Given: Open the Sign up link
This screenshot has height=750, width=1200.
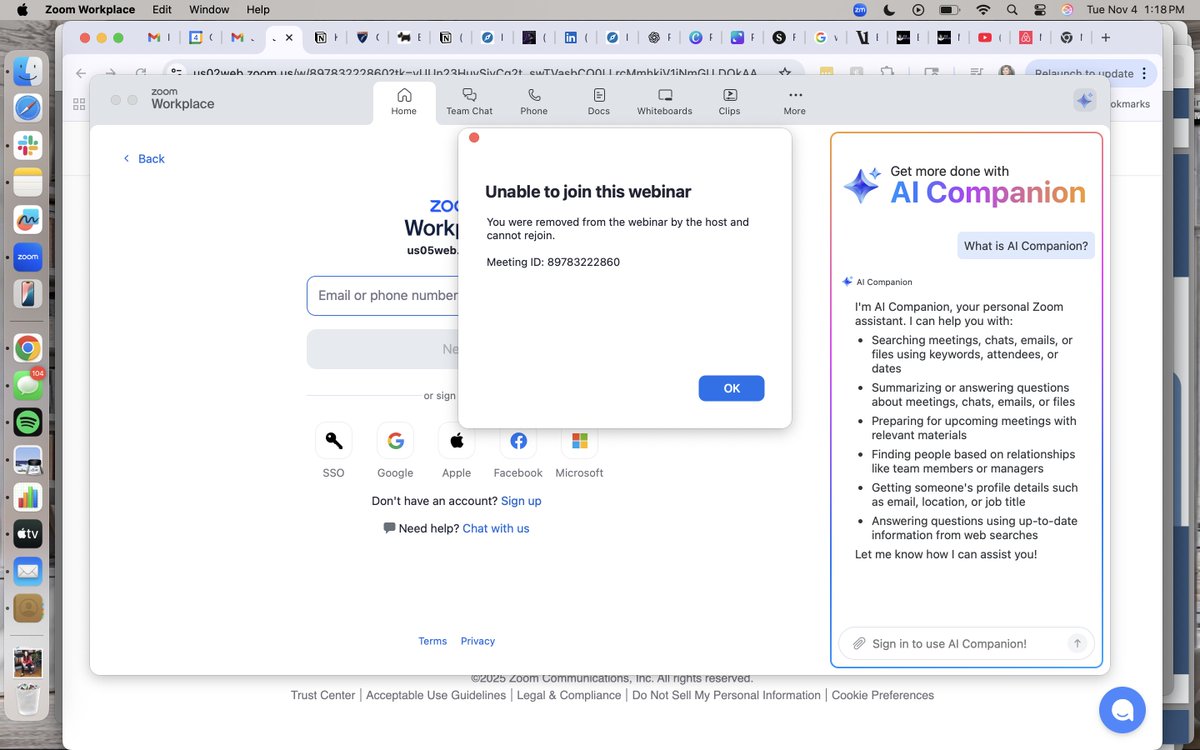Looking at the screenshot, I should (521, 501).
